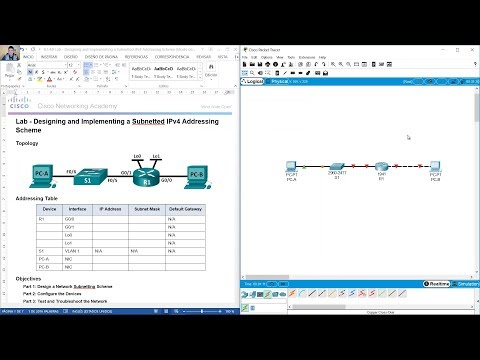Image resolution: width=480 pixels, height=360 pixels.
Task: Select the Automatically Choose Connection Type cable
Action: (292, 293)
